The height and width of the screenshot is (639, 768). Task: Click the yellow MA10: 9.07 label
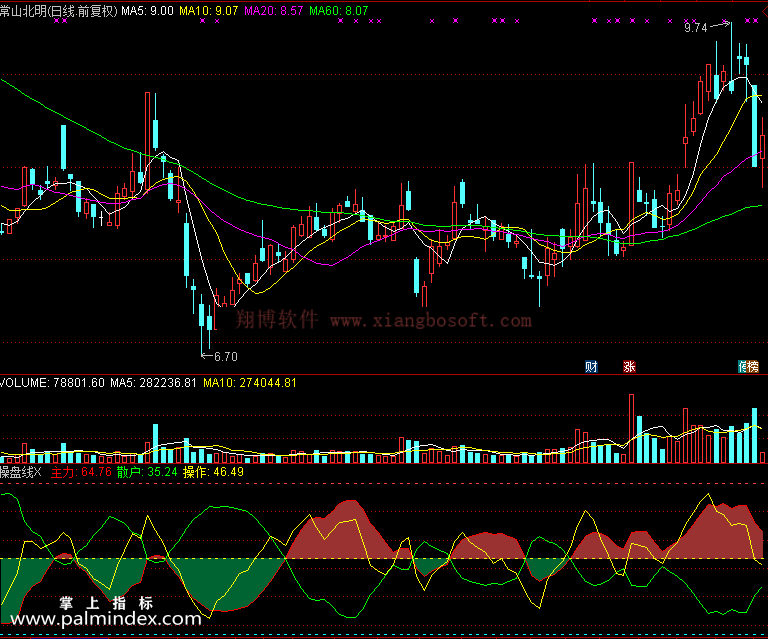pos(209,11)
